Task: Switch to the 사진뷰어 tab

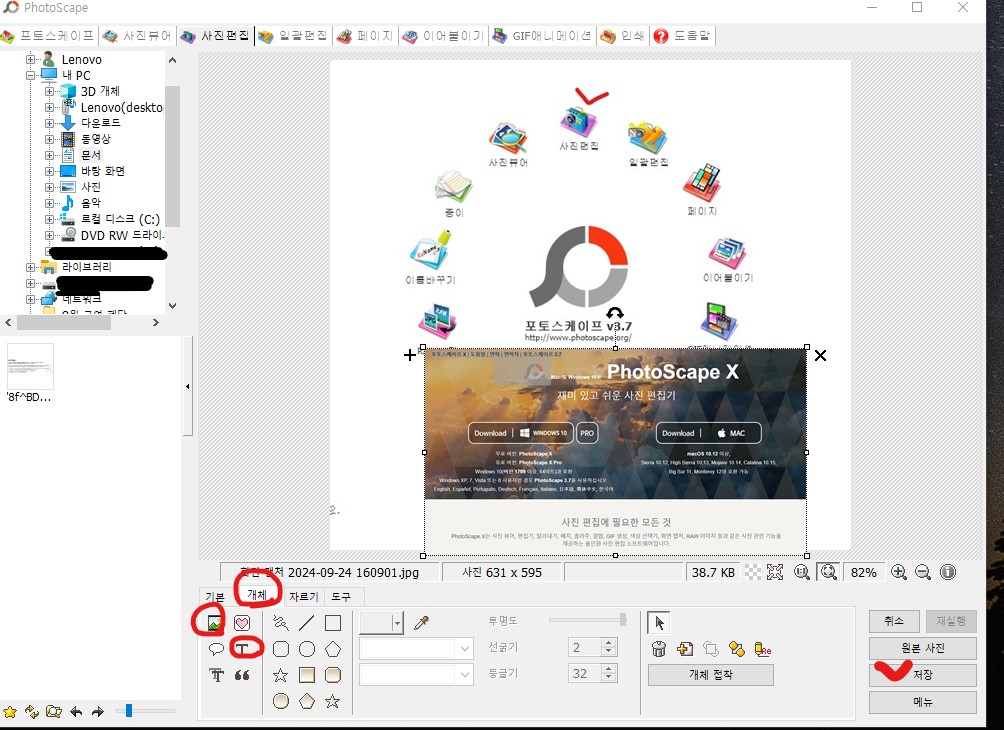Action: tap(138, 36)
